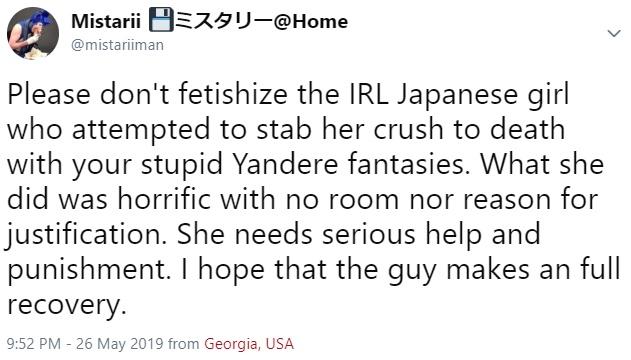The width and height of the screenshot is (631, 360).
Task: Click the word punishment in the tweet
Action: pyautogui.click(x=87, y=269)
